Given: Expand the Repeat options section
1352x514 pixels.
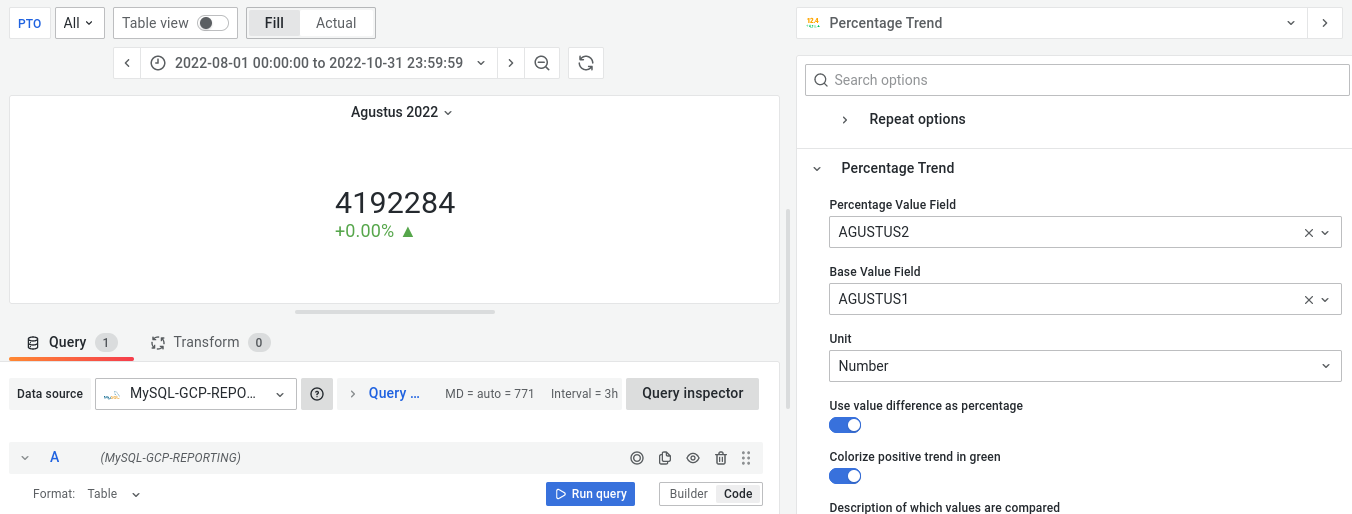Looking at the screenshot, I should pyautogui.click(x=917, y=119).
